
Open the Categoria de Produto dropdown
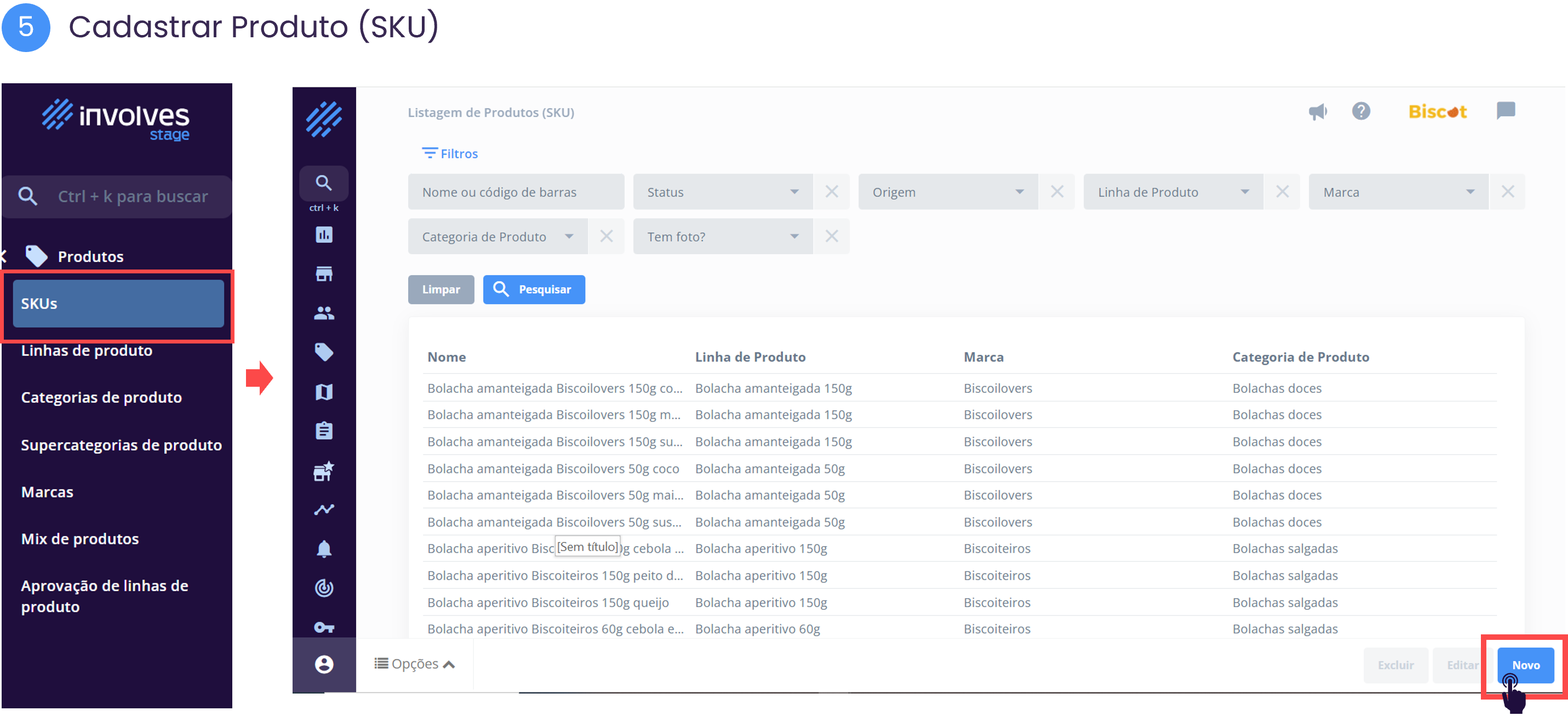click(497, 236)
